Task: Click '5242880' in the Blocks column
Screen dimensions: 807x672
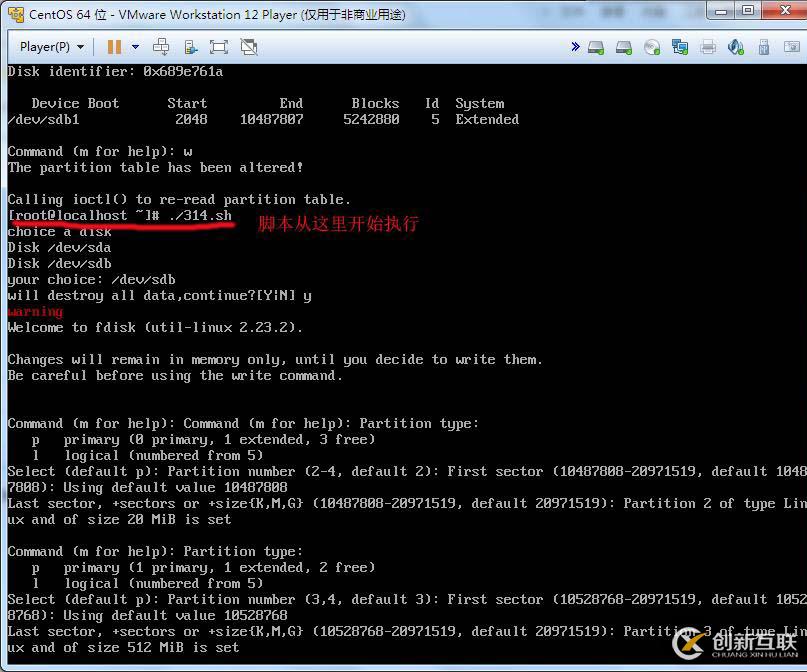Action: click(371, 119)
